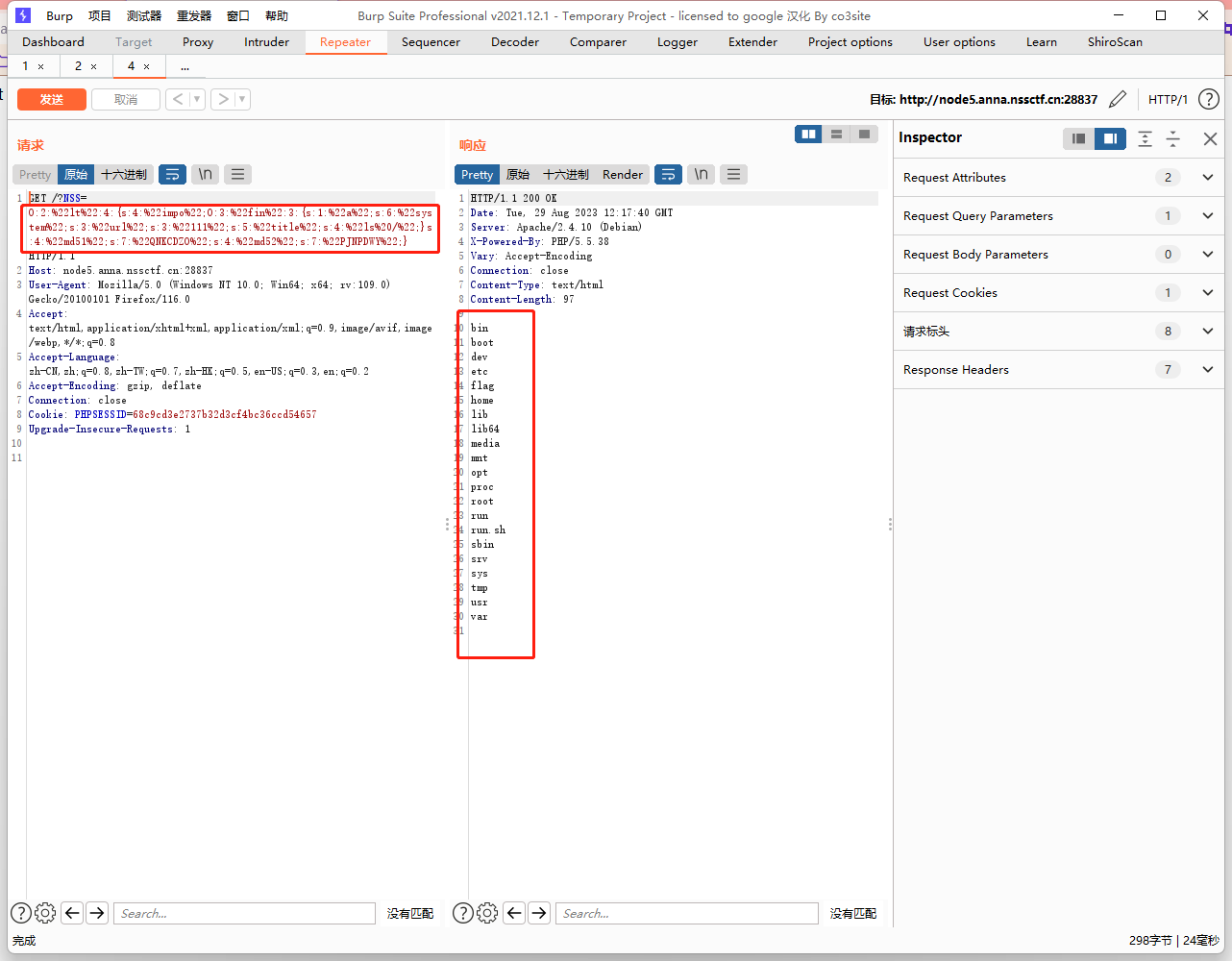
Task: Close the Inspector panel
Action: click(x=1210, y=138)
